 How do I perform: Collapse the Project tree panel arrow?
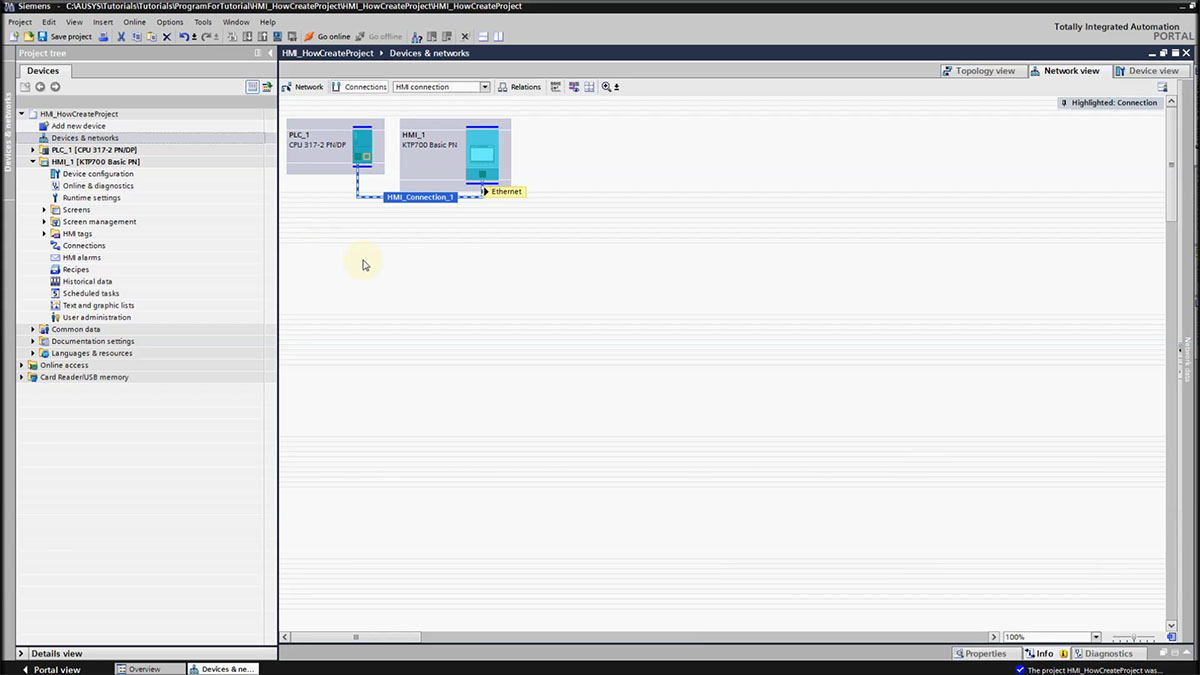[x=270, y=53]
